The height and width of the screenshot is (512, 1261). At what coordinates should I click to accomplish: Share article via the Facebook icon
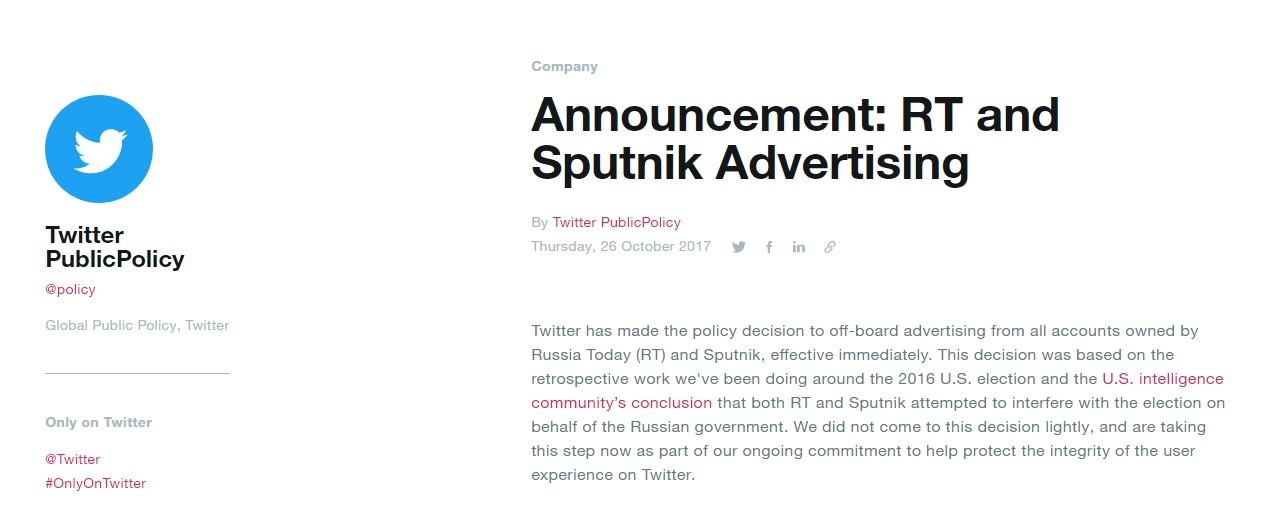pyautogui.click(x=769, y=247)
